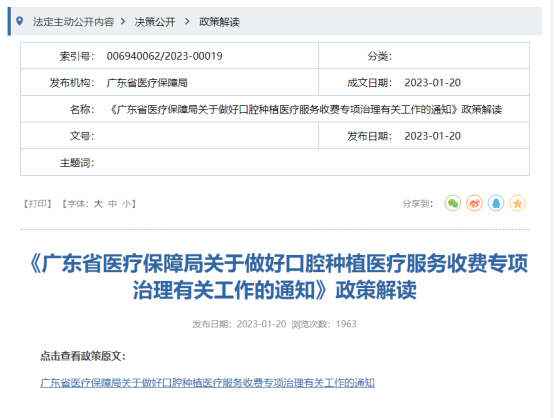Click the 打印 print button
Viewport: 554px width, 418px height.
(37, 204)
